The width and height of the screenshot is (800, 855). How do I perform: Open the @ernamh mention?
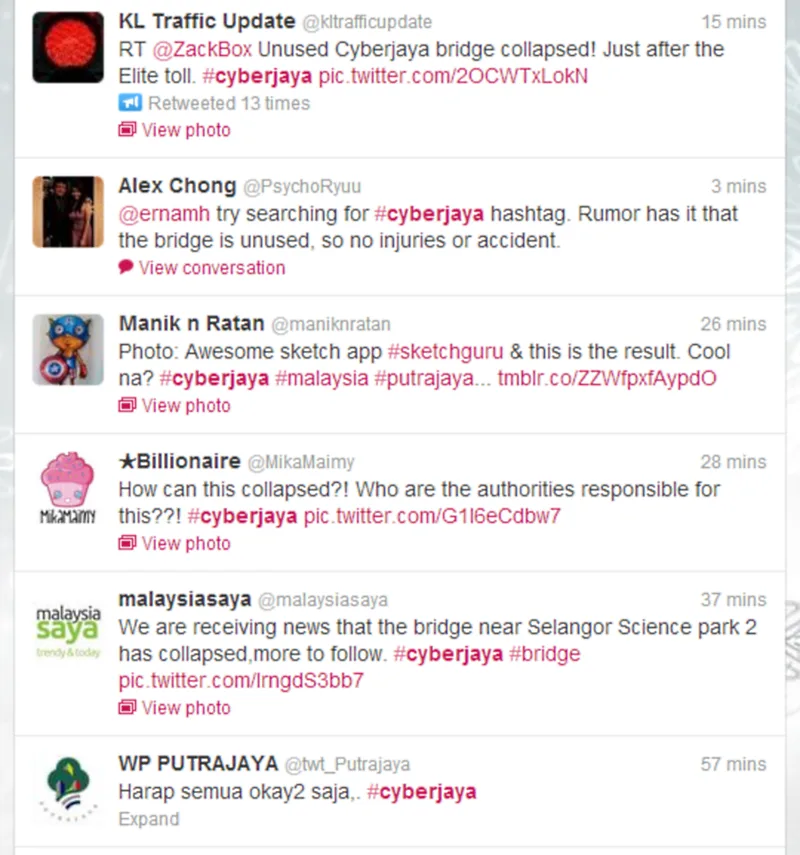(164, 214)
